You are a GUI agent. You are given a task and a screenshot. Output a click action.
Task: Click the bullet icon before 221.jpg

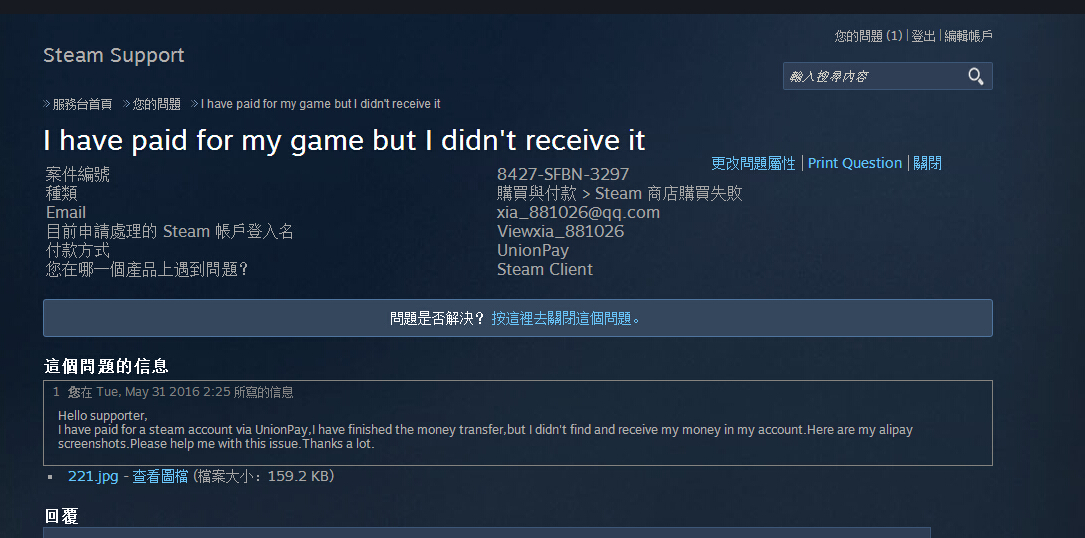tap(50, 477)
